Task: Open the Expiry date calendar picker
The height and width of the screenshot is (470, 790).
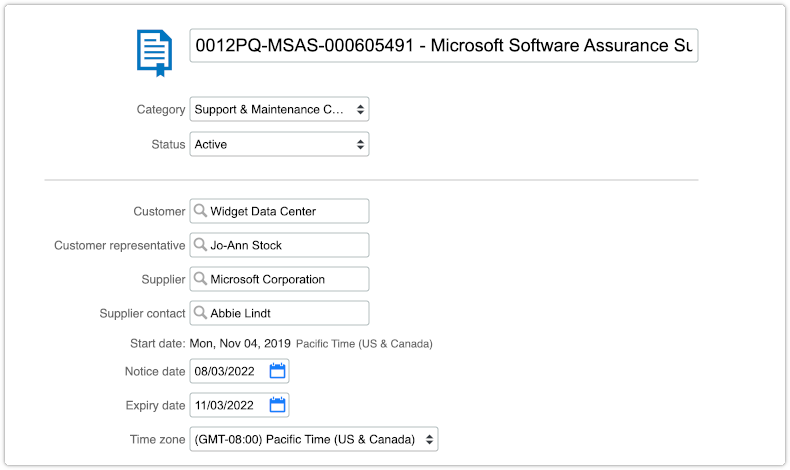Action: 278,405
